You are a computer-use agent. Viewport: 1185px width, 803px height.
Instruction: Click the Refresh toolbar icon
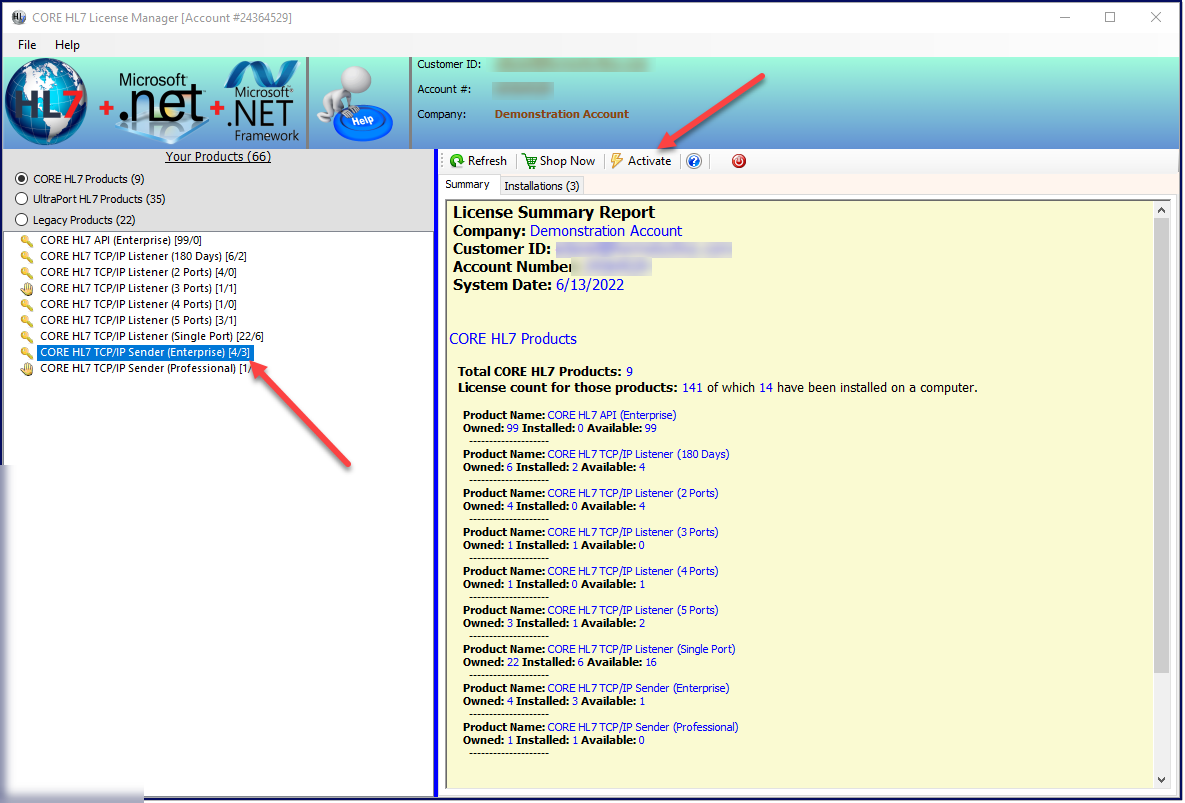478,161
